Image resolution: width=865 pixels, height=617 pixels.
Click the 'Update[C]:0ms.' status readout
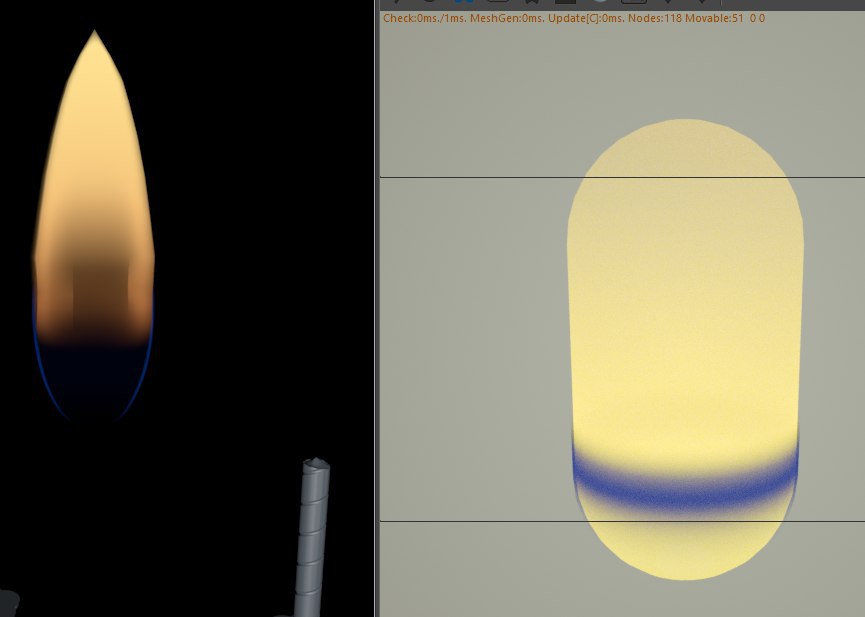(x=586, y=18)
